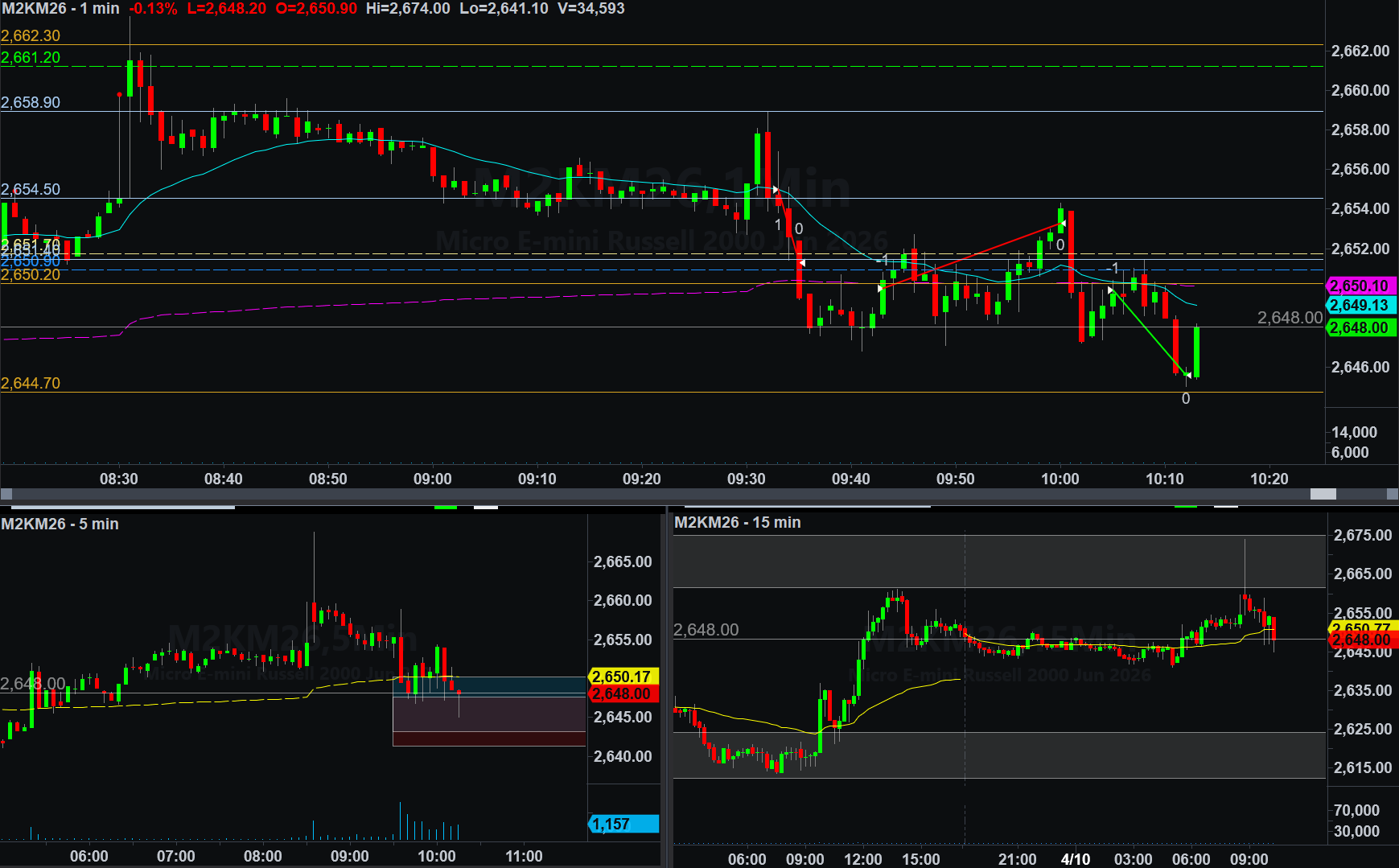Click the scrollbar right arrow under 1-min chart
The image size is (1399, 868).
(1392, 494)
